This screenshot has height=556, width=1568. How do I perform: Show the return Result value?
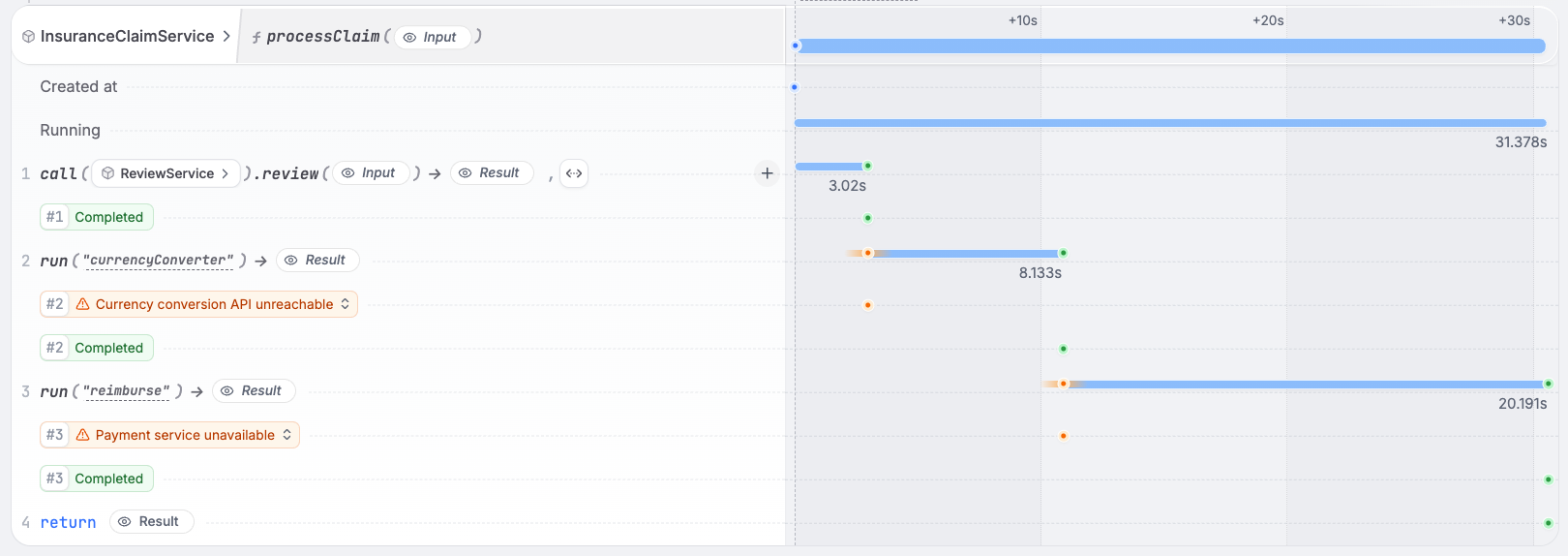[150, 521]
